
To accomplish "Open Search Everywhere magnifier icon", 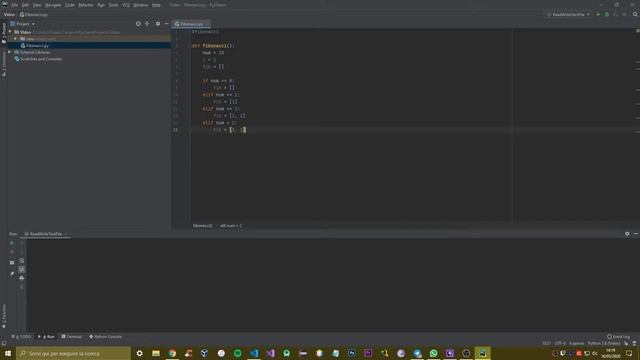I will [x=635, y=14].
